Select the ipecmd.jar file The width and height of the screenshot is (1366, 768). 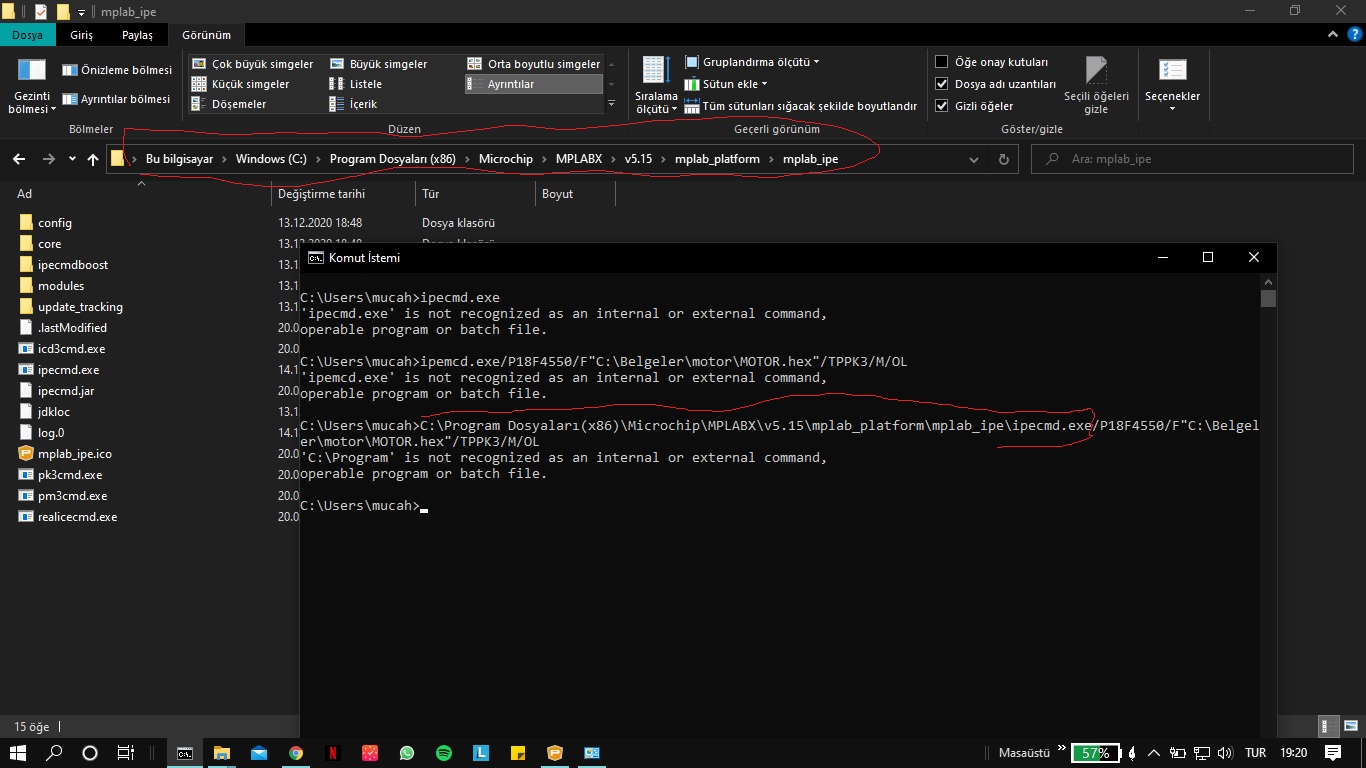coord(56,391)
